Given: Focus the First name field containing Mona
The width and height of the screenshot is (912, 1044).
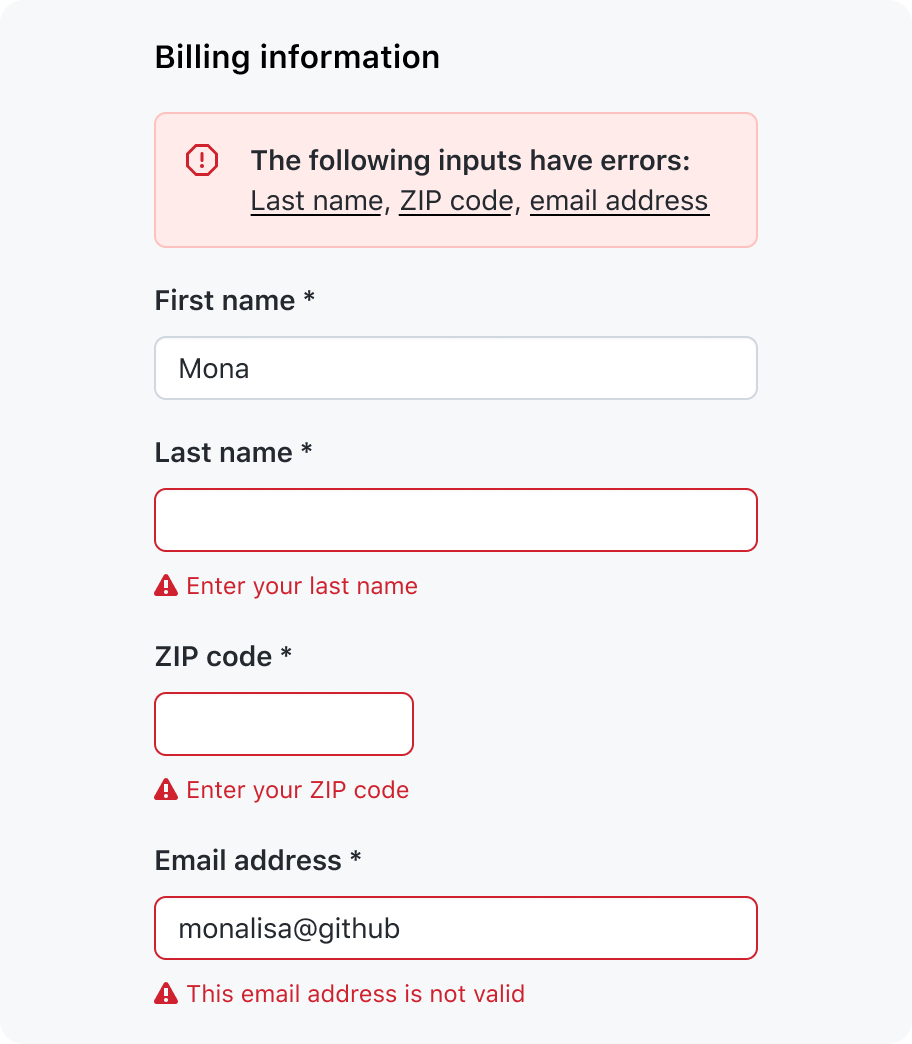Looking at the screenshot, I should click(456, 368).
